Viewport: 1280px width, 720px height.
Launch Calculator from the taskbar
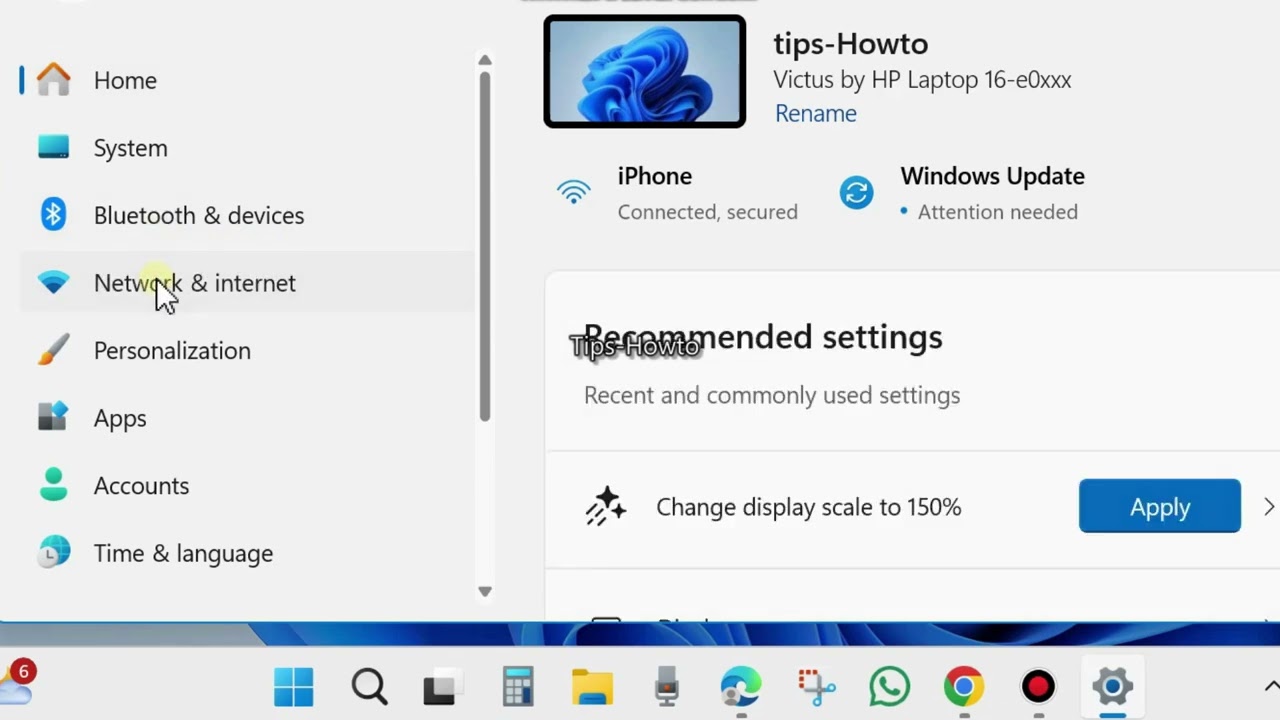(518, 687)
